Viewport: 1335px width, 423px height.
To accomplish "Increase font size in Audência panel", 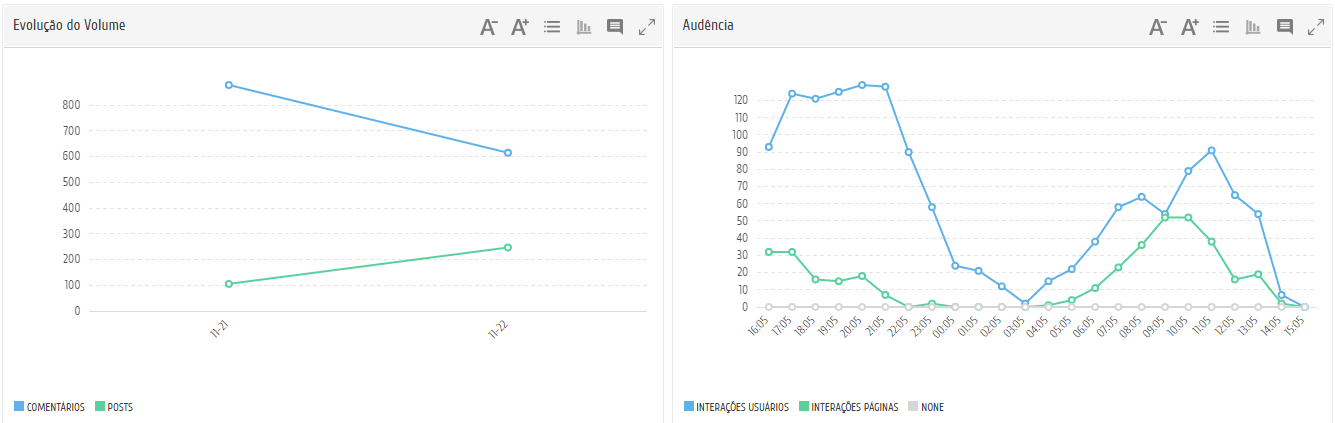I will 1190,27.
